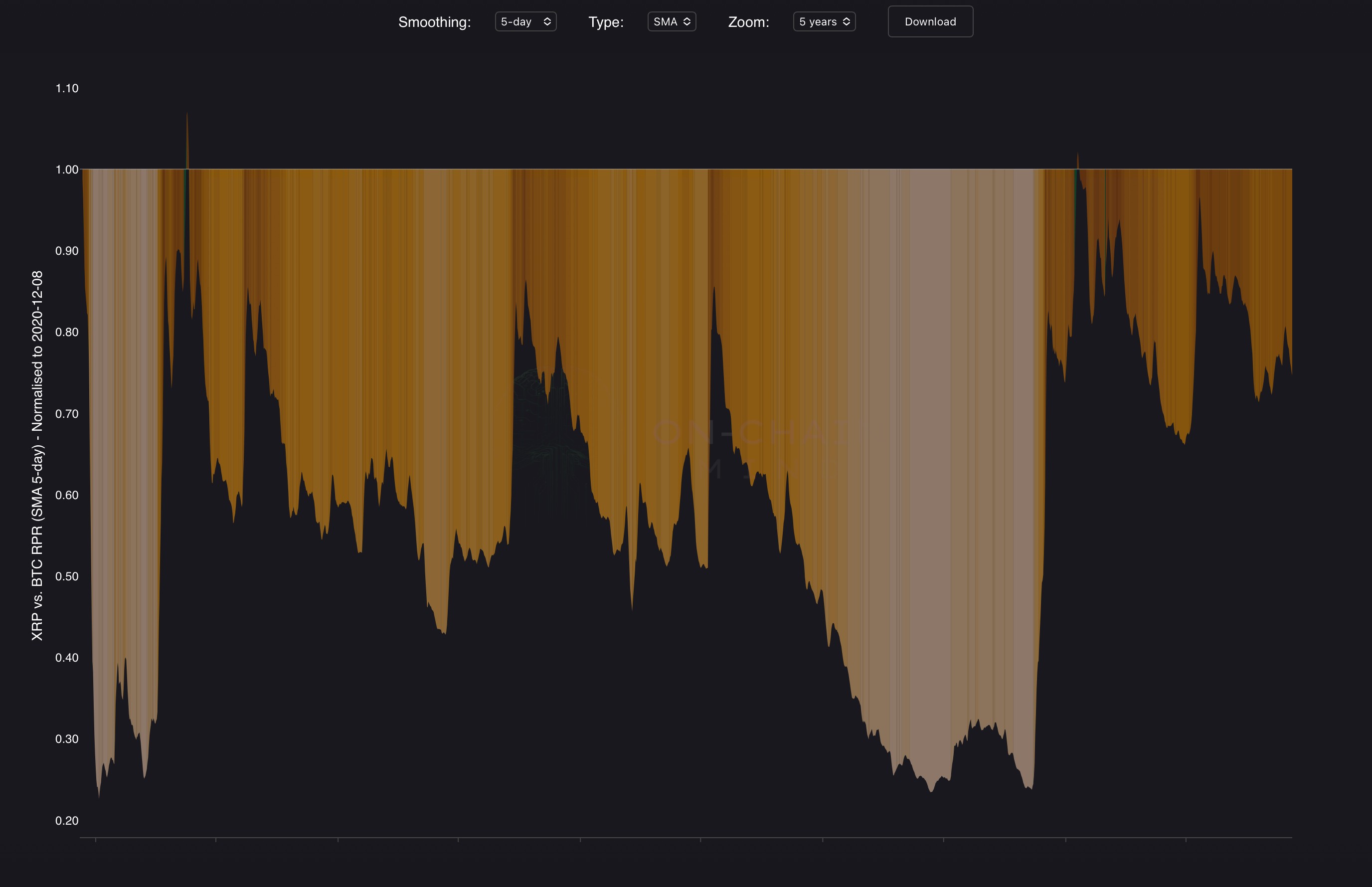Click the 0.50 y-axis tick label

tap(67, 576)
